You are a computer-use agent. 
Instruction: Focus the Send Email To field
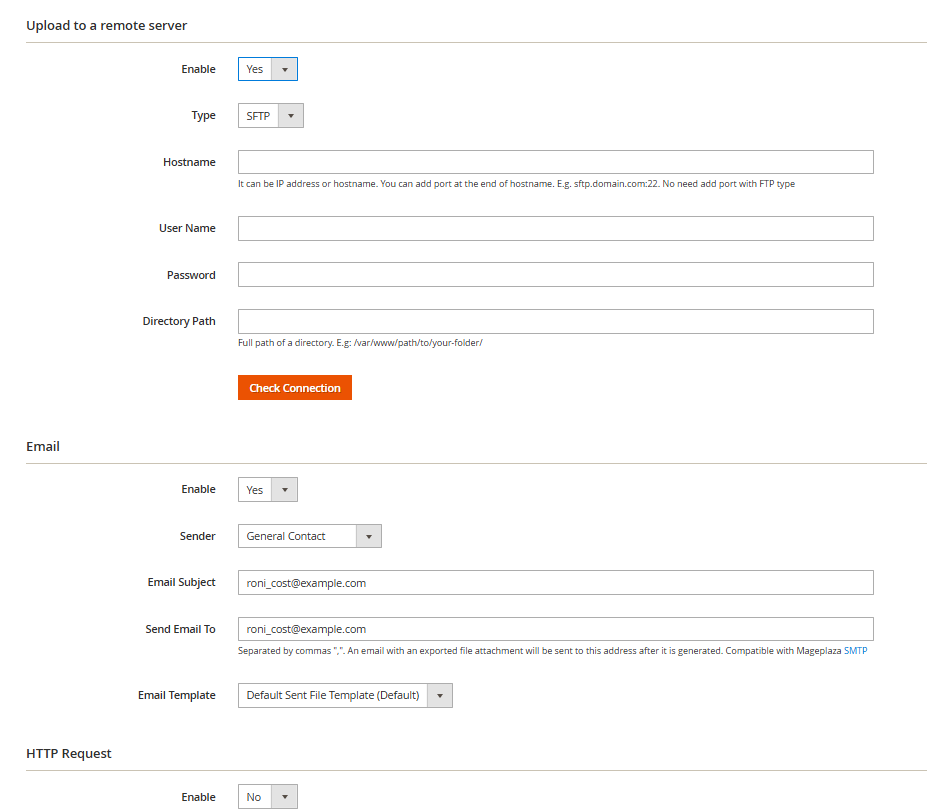click(555, 629)
